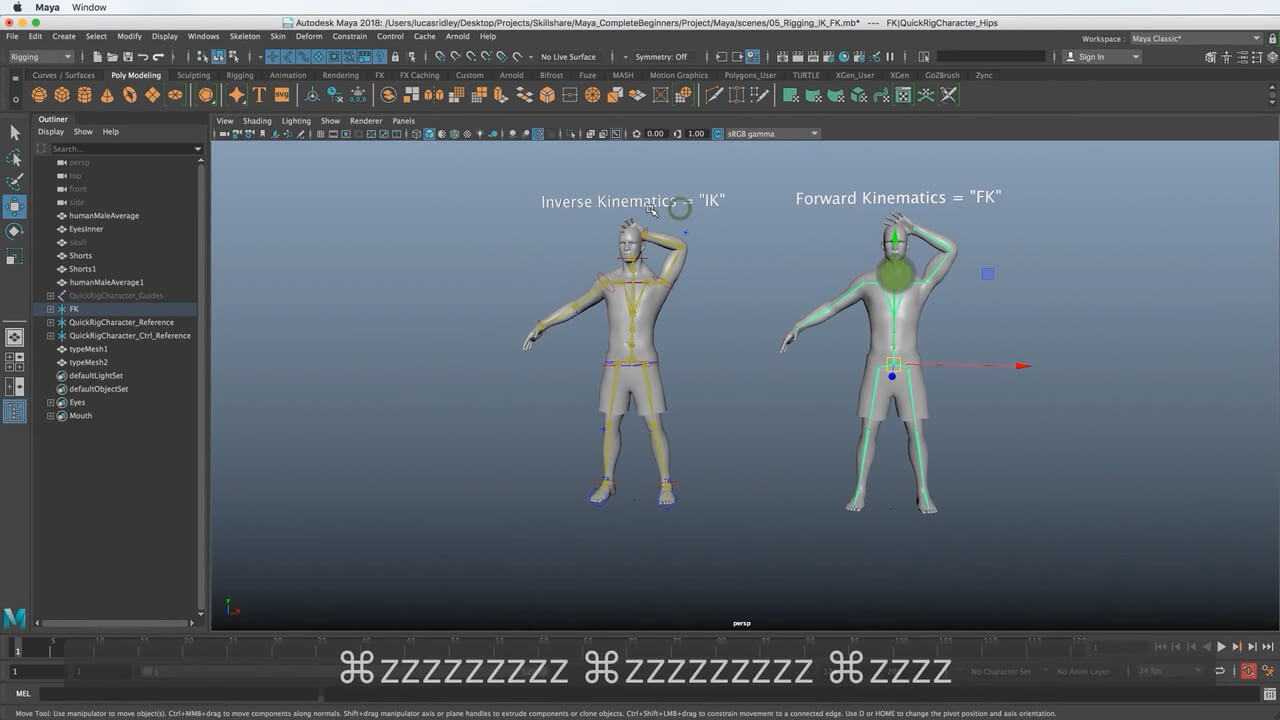Expand the FK node in Outliner

tap(50, 309)
